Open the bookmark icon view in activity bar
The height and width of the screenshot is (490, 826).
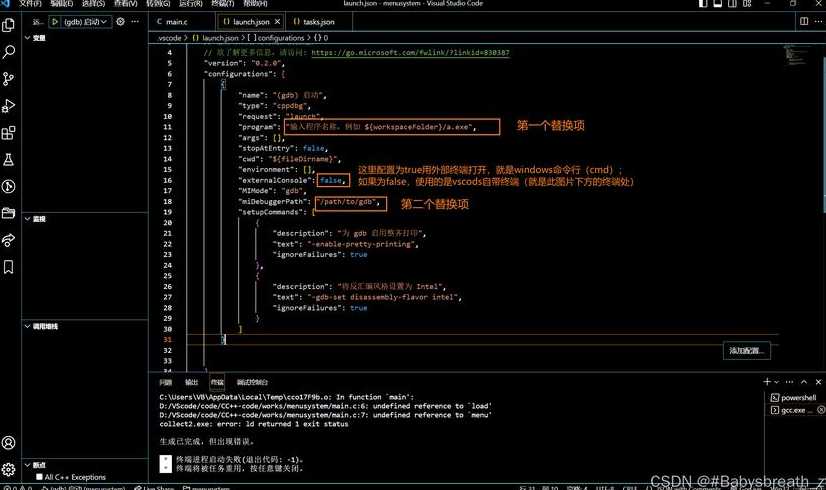(x=8, y=267)
